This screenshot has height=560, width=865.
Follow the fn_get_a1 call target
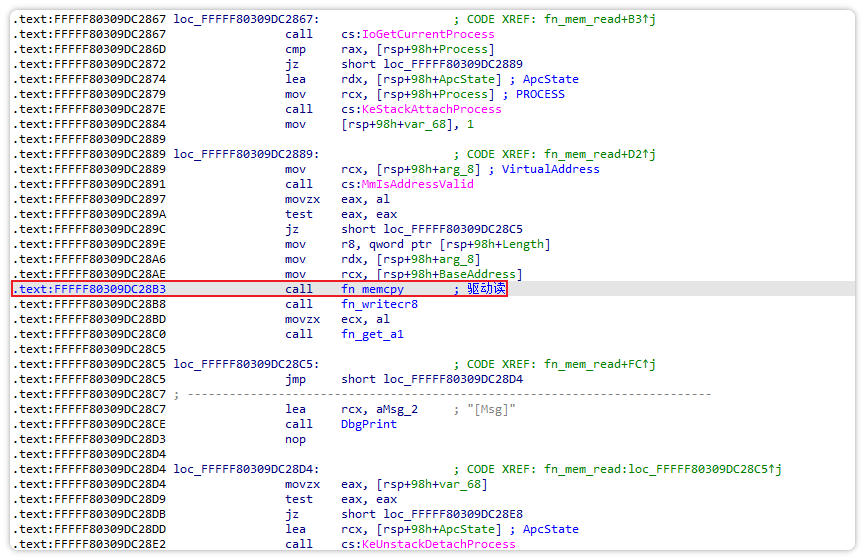(x=372, y=334)
